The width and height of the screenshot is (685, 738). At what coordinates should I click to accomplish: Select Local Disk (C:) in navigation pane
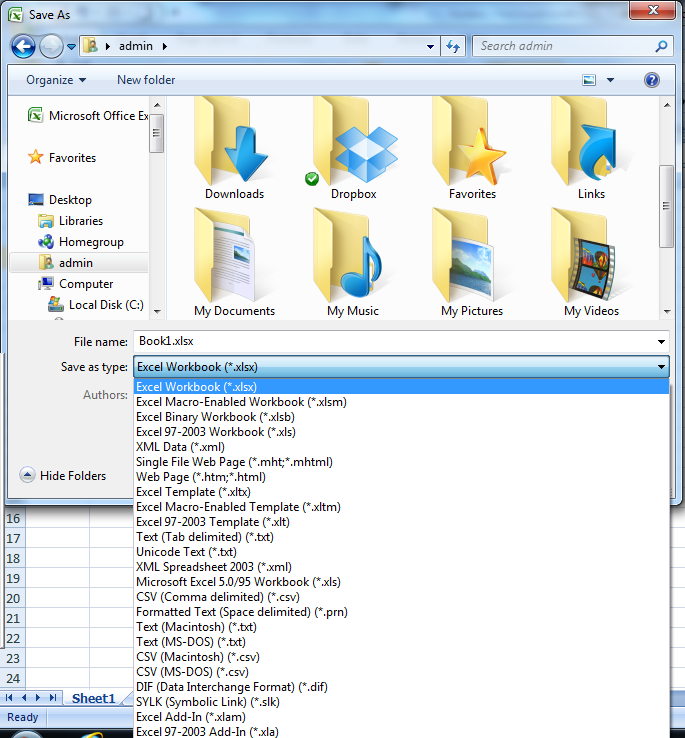(96, 305)
